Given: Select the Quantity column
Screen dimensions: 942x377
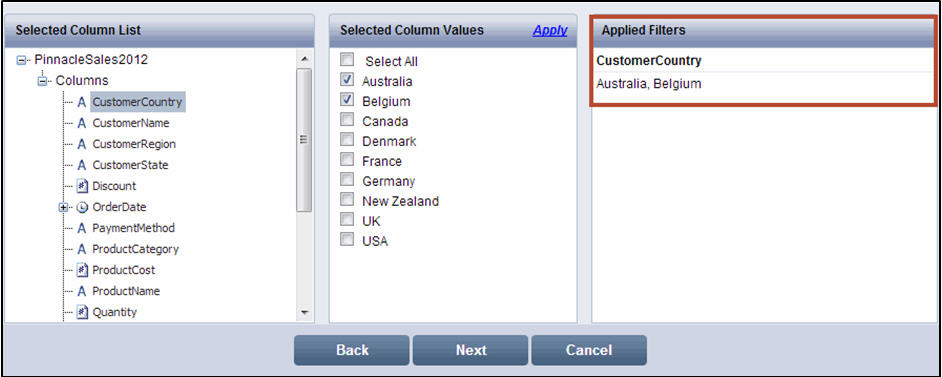Looking at the screenshot, I should pyautogui.click(x=114, y=312).
